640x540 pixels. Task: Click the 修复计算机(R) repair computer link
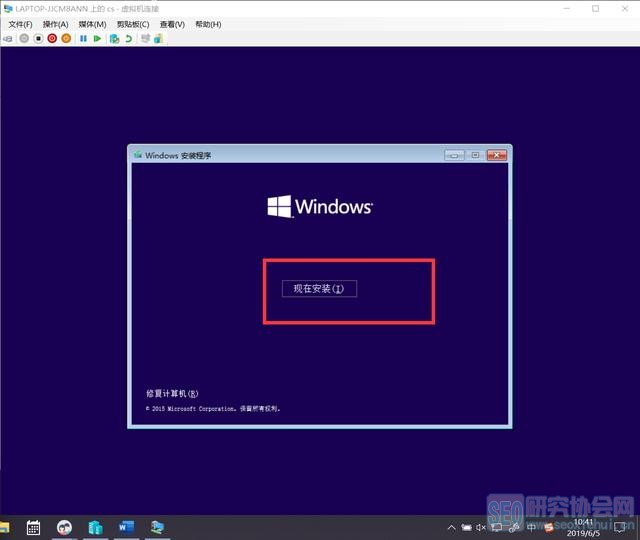(172, 393)
